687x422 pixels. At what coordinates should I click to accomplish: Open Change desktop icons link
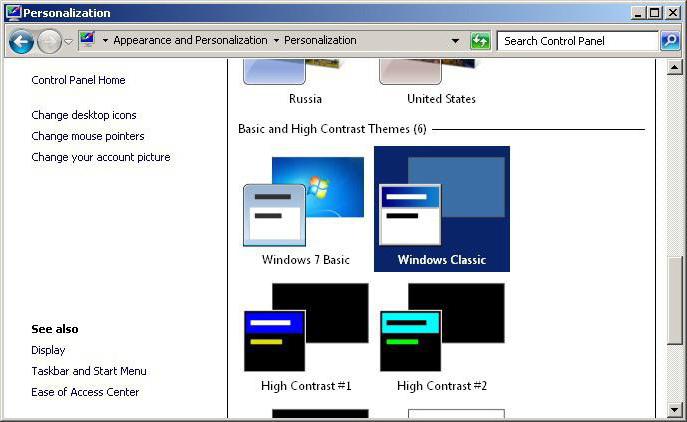click(84, 115)
